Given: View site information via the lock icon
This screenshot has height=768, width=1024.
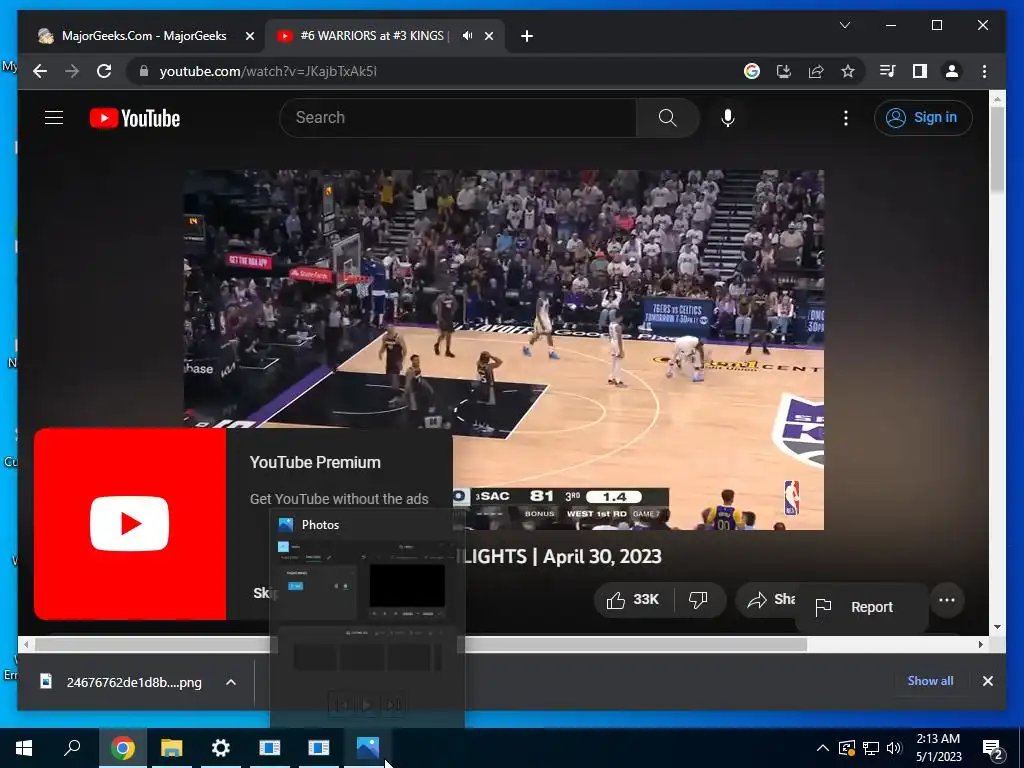Looking at the screenshot, I should coord(144,71).
